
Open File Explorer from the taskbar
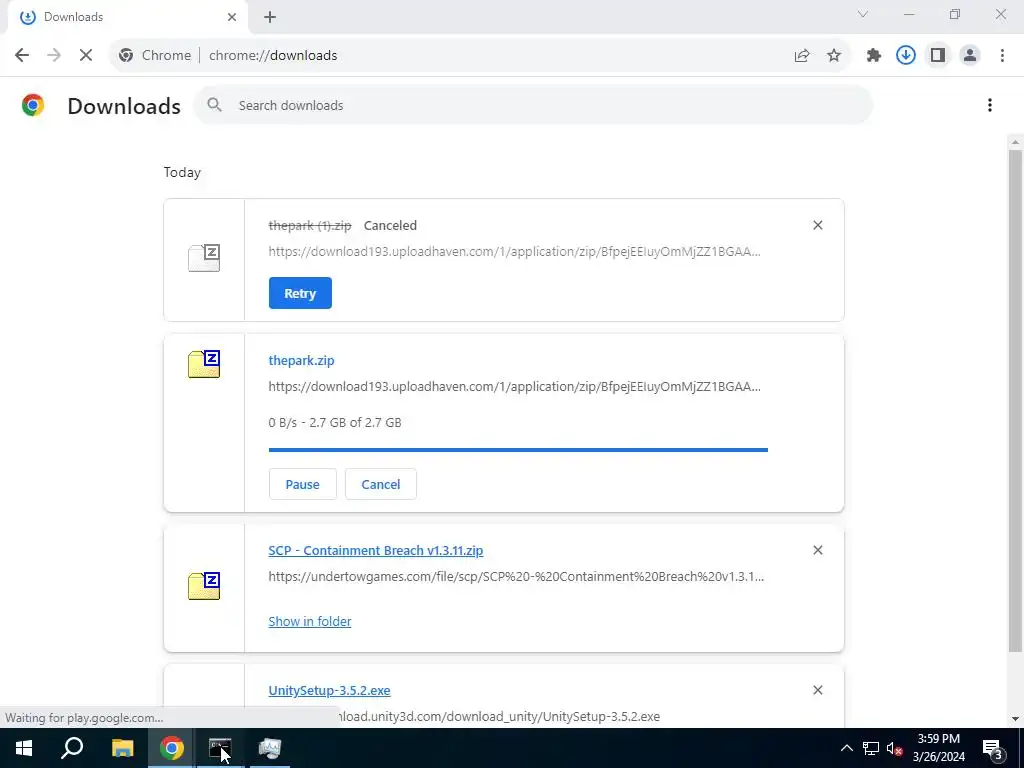point(122,748)
